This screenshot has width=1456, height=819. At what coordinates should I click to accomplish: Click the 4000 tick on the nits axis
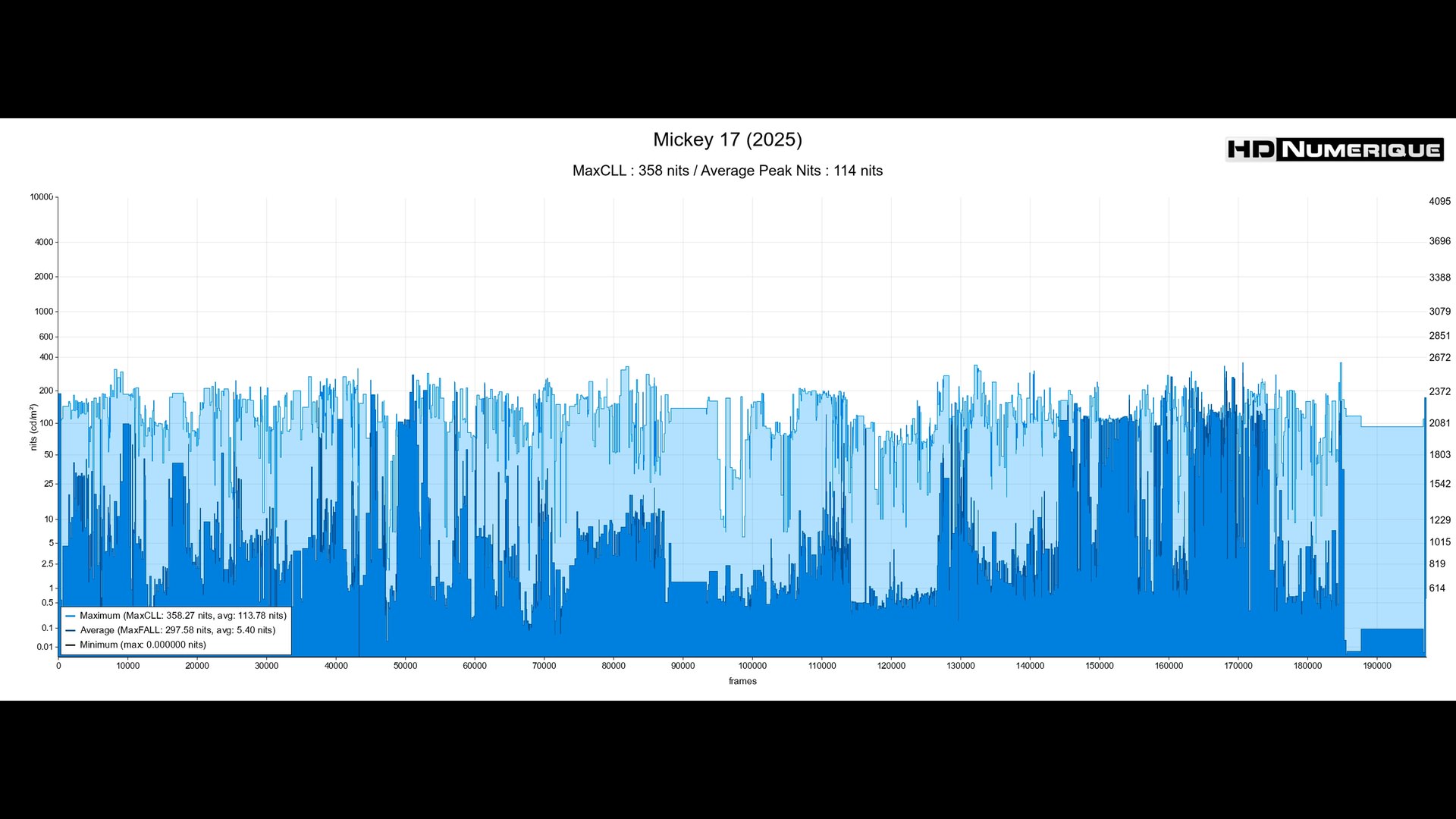click(44, 243)
